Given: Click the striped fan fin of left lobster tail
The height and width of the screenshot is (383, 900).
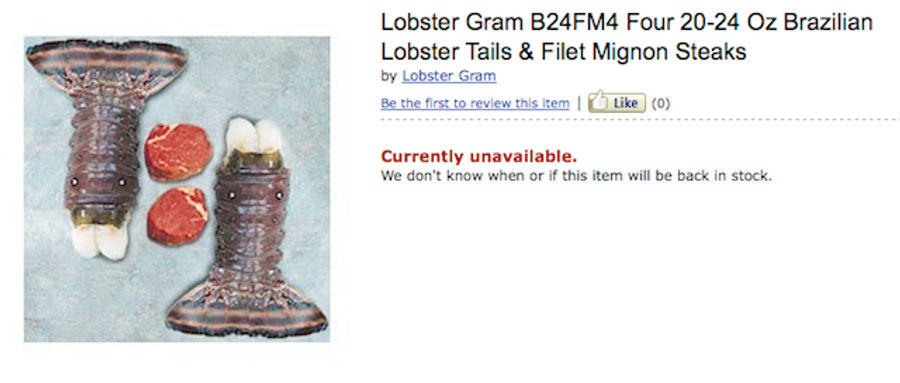Looking at the screenshot, I should [x=107, y=59].
